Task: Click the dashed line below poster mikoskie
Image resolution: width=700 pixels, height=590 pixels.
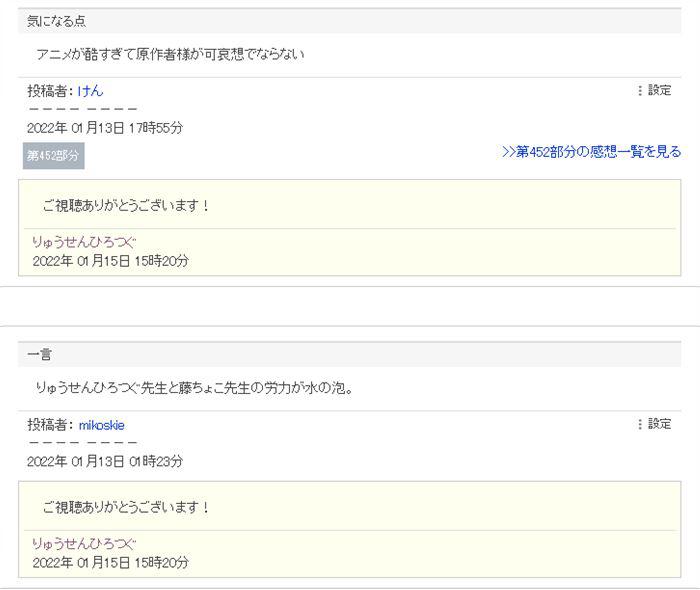Action: click(x=82, y=443)
